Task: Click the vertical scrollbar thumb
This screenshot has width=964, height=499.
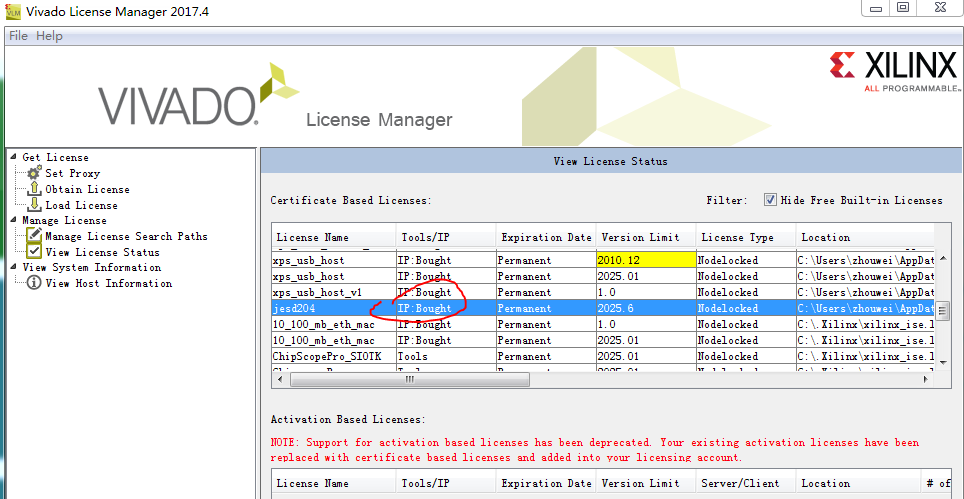Action: (x=941, y=309)
